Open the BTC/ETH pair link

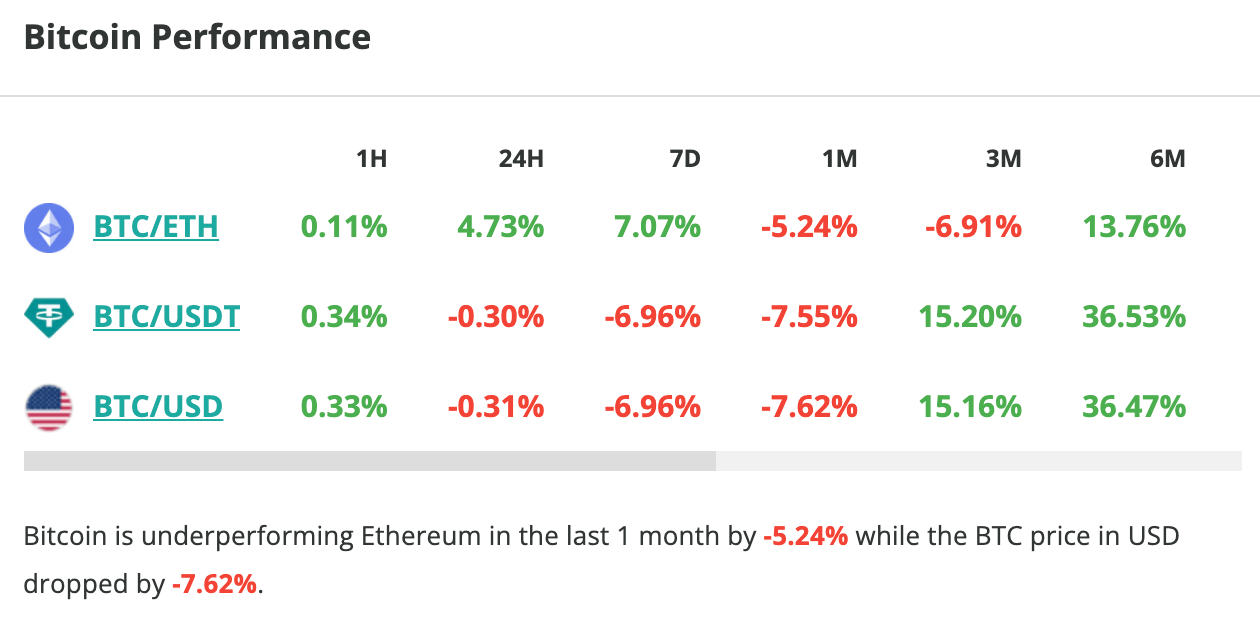tap(156, 228)
